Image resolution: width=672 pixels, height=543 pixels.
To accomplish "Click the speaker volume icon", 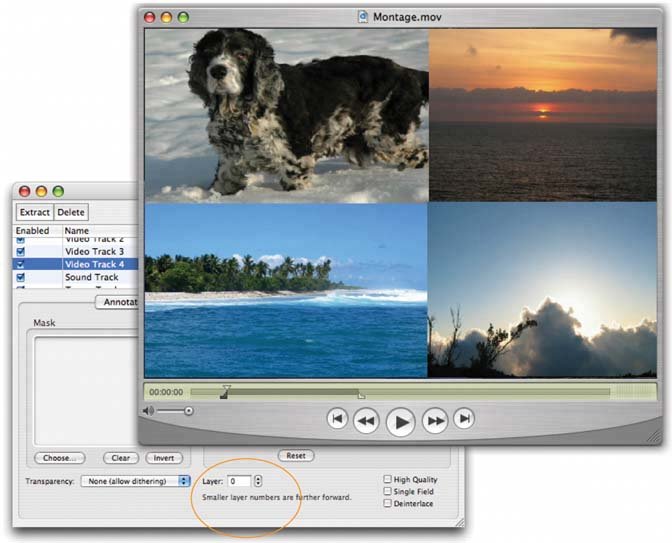I will coord(148,410).
